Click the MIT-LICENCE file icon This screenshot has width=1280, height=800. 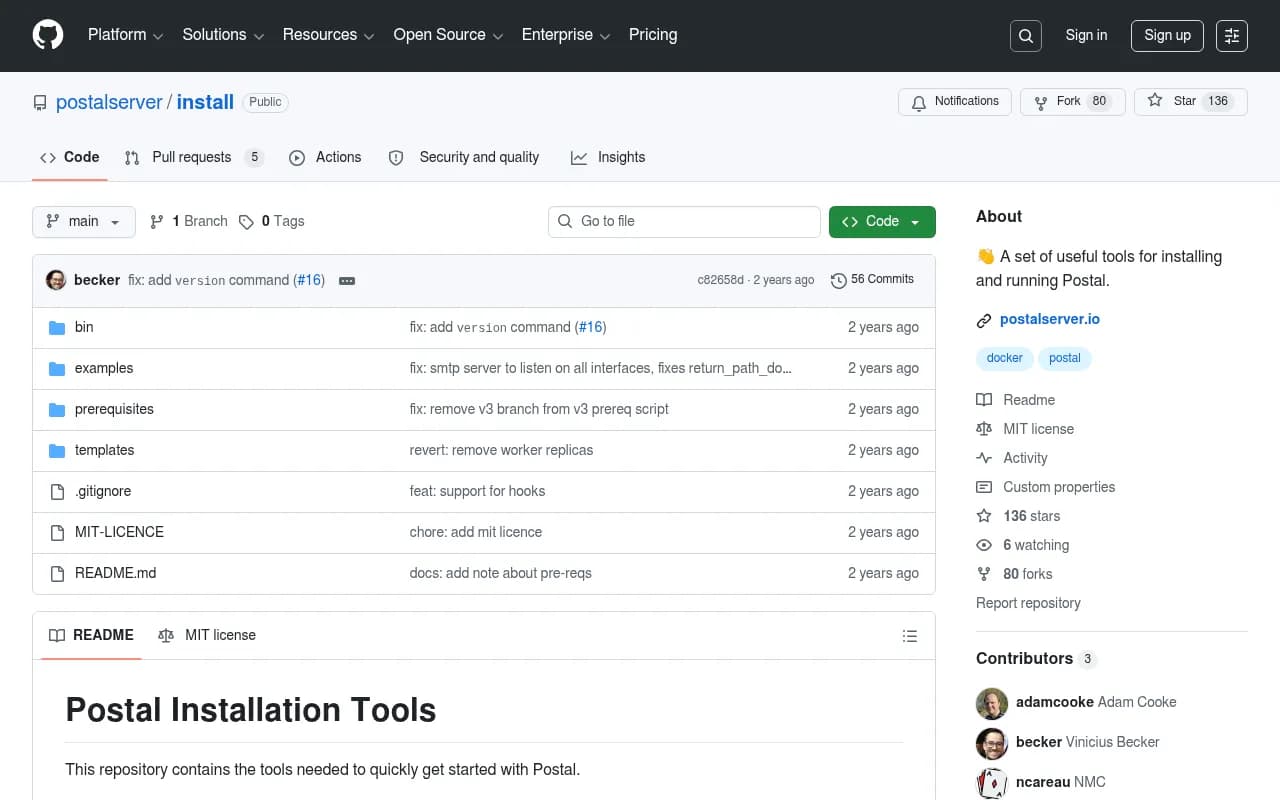(57, 532)
